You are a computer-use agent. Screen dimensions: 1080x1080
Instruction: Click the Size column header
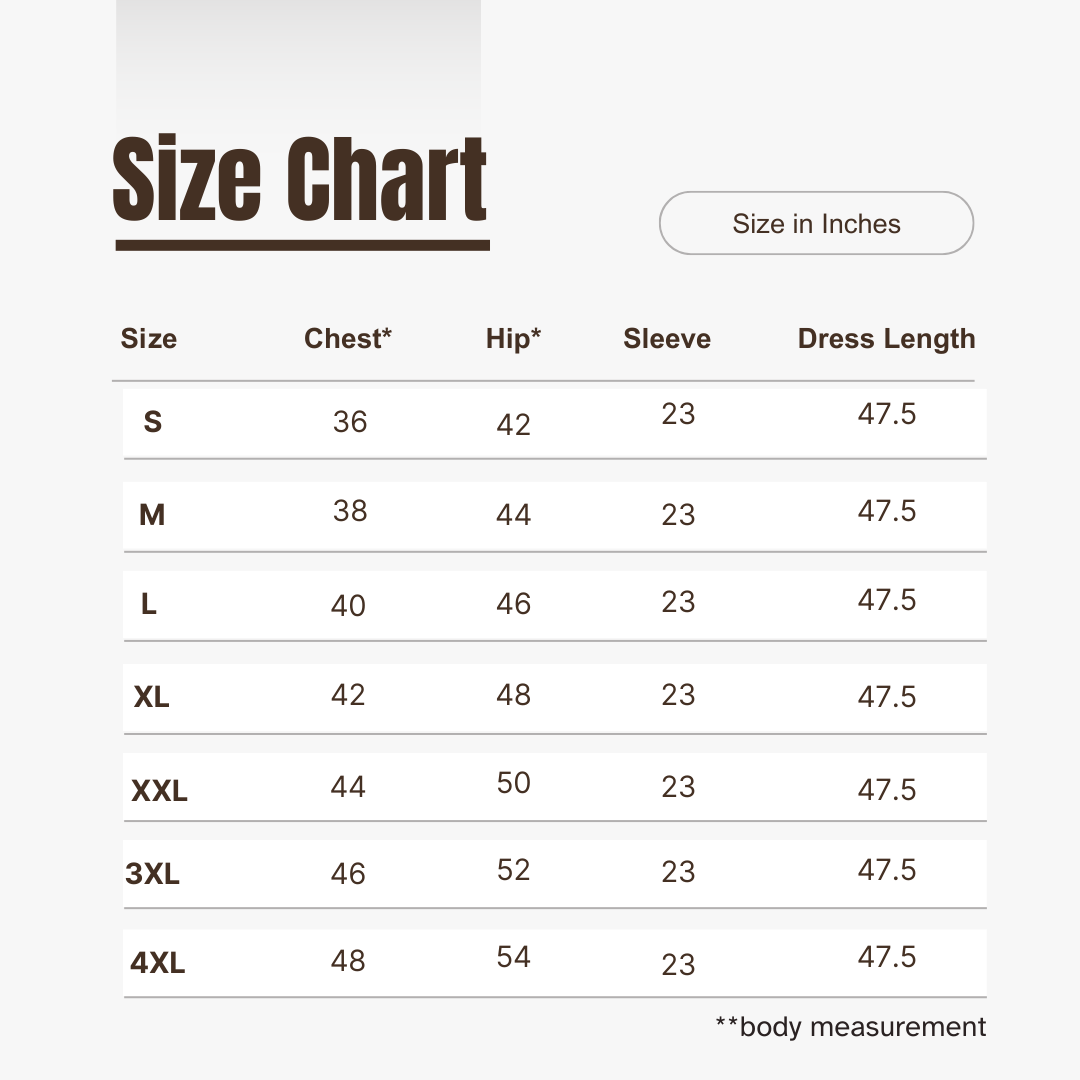pos(149,339)
